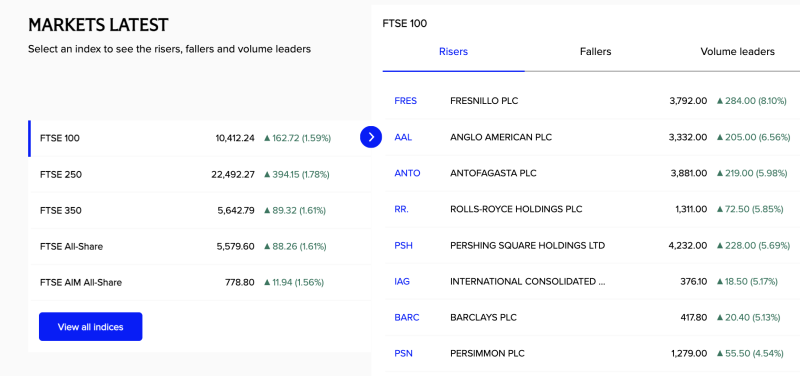
Task: Open the FRES ticker link
Action: (406, 101)
